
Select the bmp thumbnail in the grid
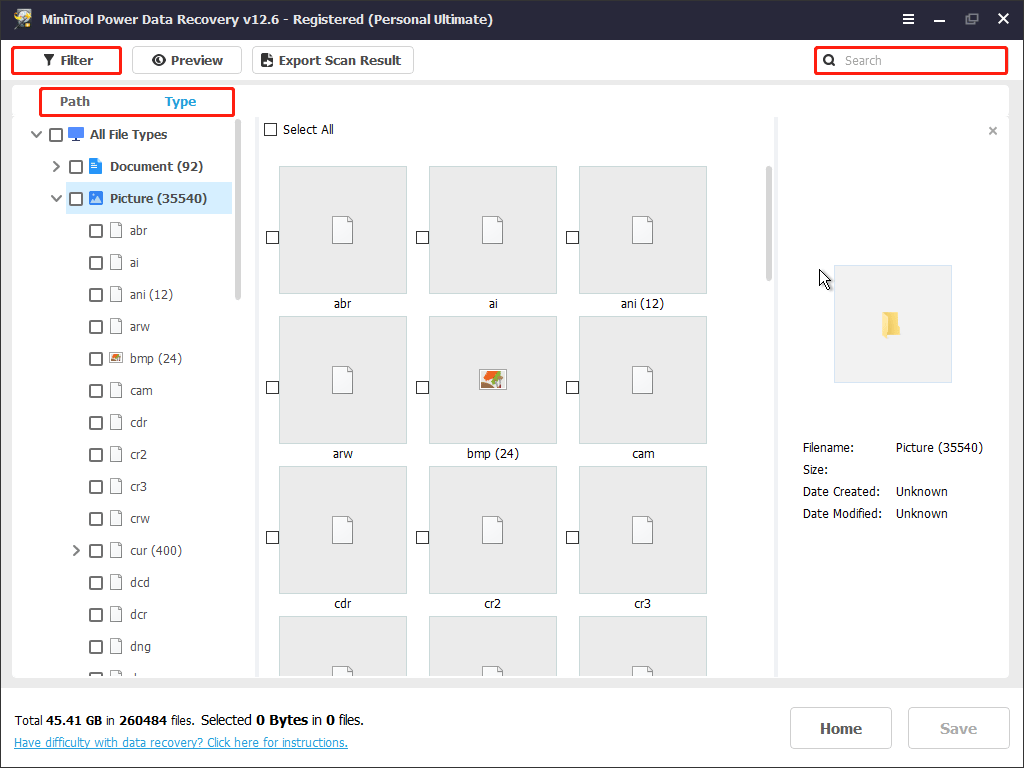tap(492, 379)
